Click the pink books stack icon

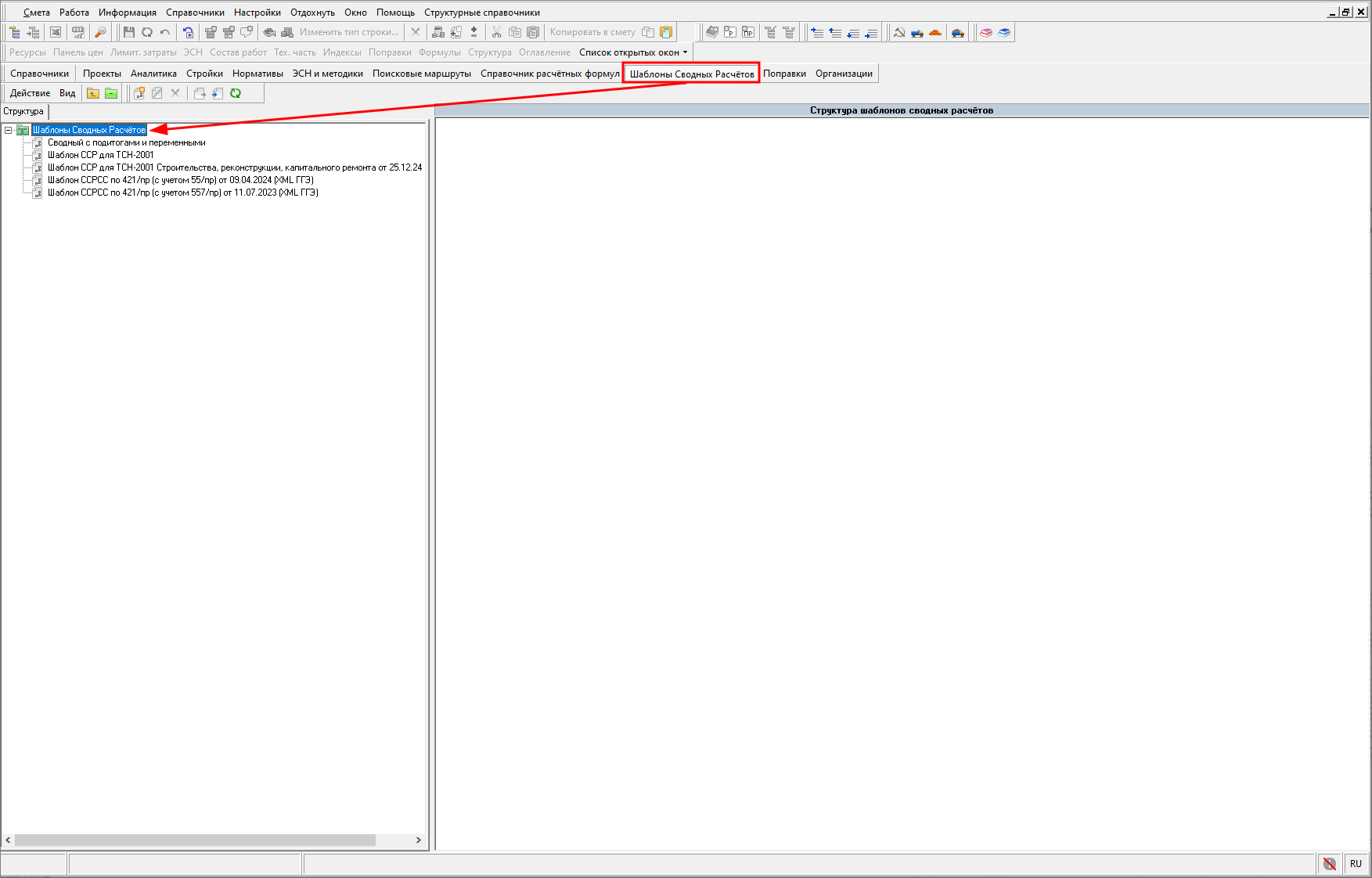click(x=986, y=32)
